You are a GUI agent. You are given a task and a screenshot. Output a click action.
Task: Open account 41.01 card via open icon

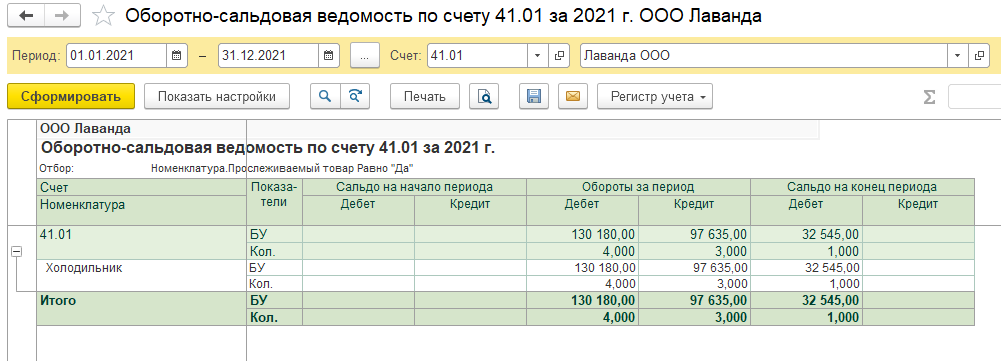coord(559,56)
